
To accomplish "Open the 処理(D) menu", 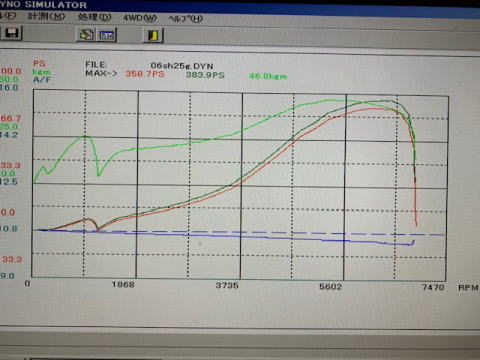I will point(94,17).
